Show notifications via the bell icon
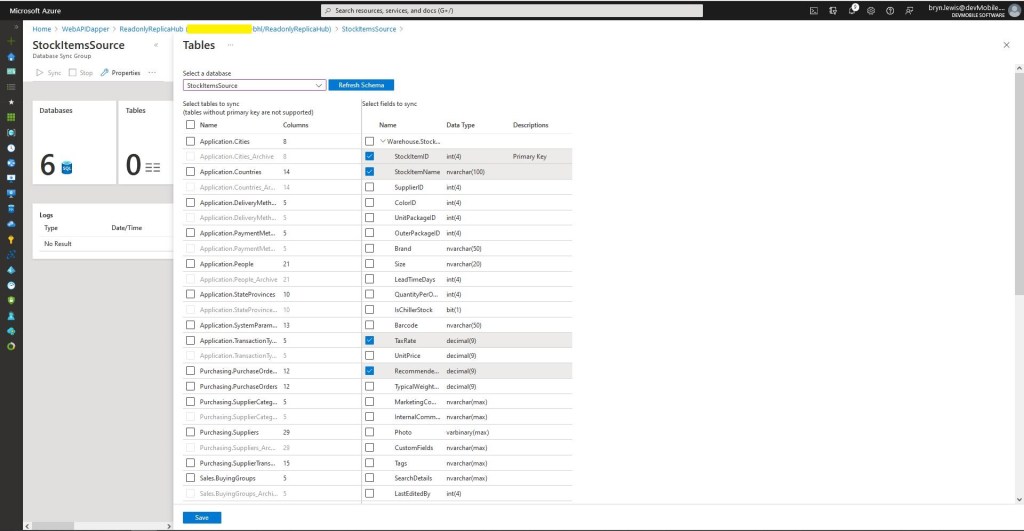Viewport: 1024px width, 531px height. coord(852,10)
